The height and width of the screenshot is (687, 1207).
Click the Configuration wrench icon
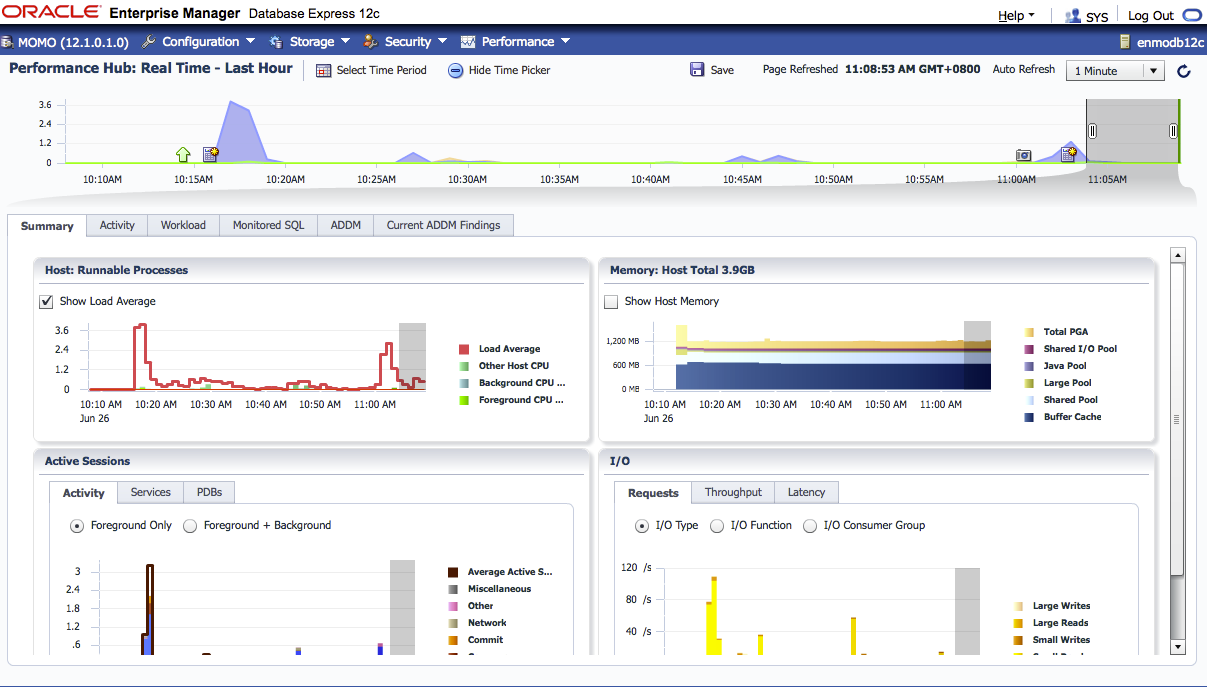point(149,42)
